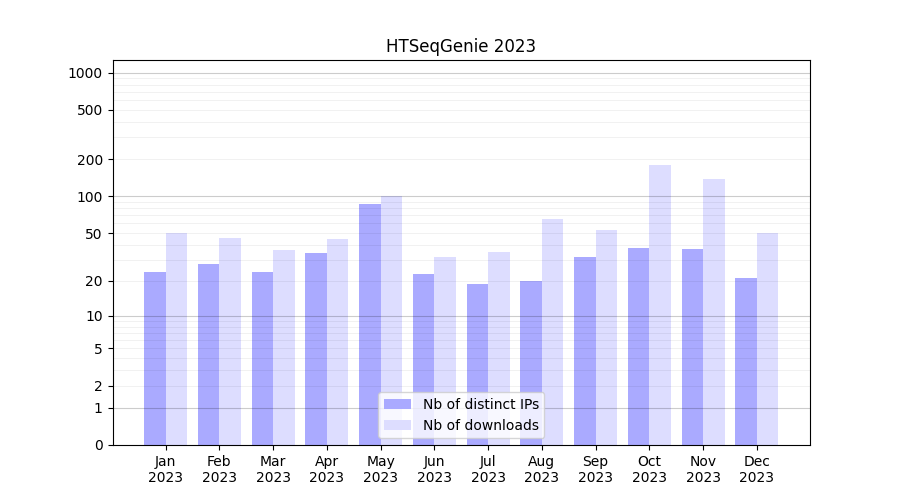The width and height of the screenshot is (900, 500).
Task: Click the chart title HTSeqGenie 2023
Action: click(460, 46)
